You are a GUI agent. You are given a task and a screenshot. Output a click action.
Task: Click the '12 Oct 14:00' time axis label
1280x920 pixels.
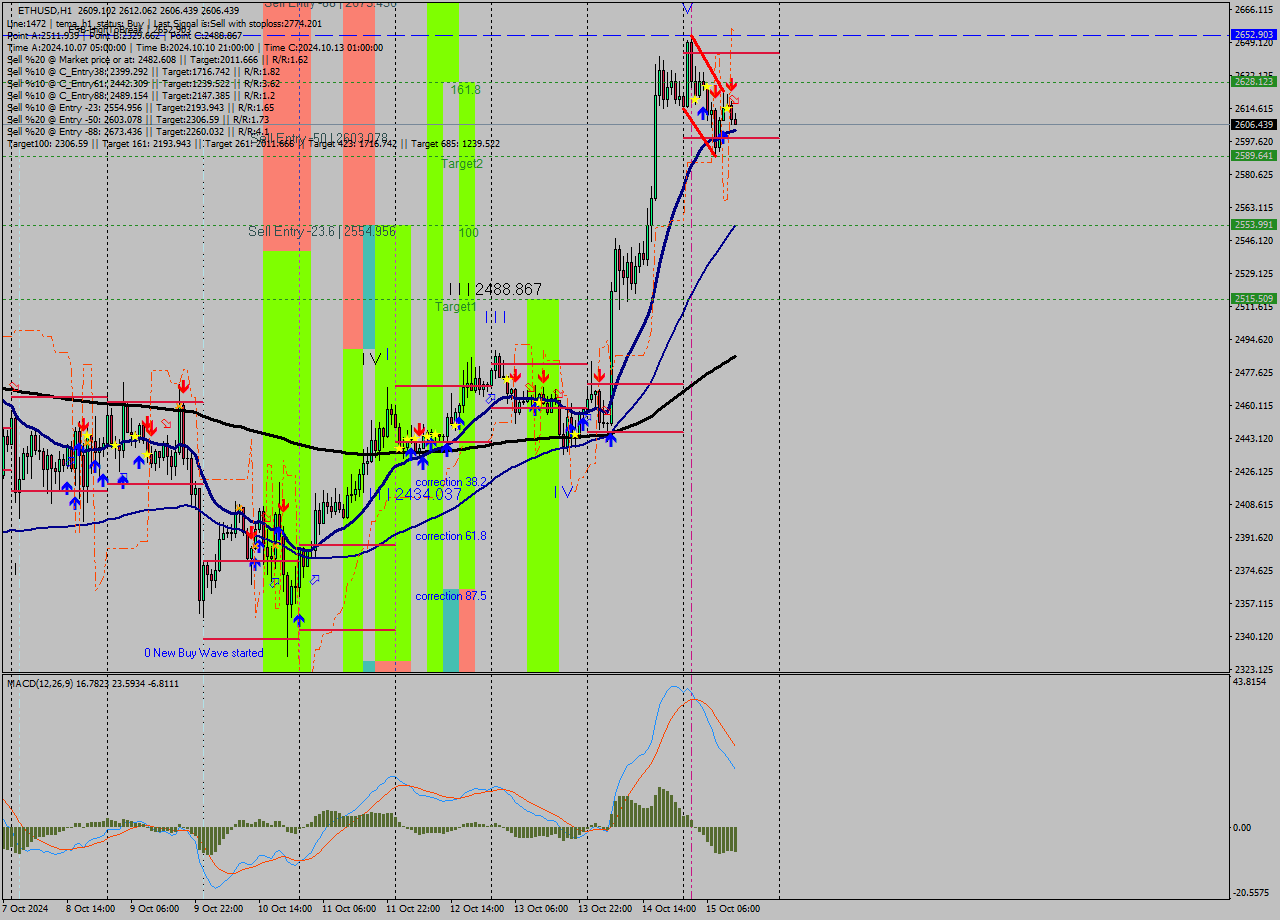475,909
